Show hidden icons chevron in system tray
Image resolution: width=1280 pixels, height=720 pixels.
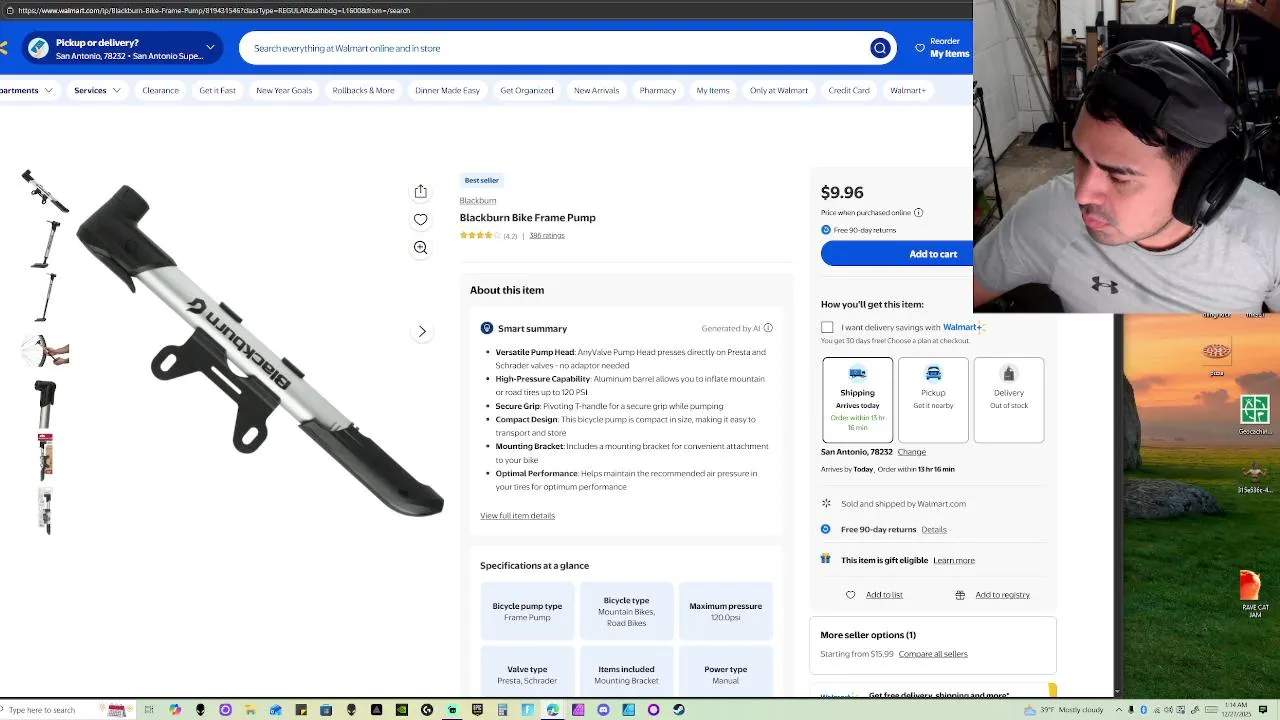pos(1119,710)
